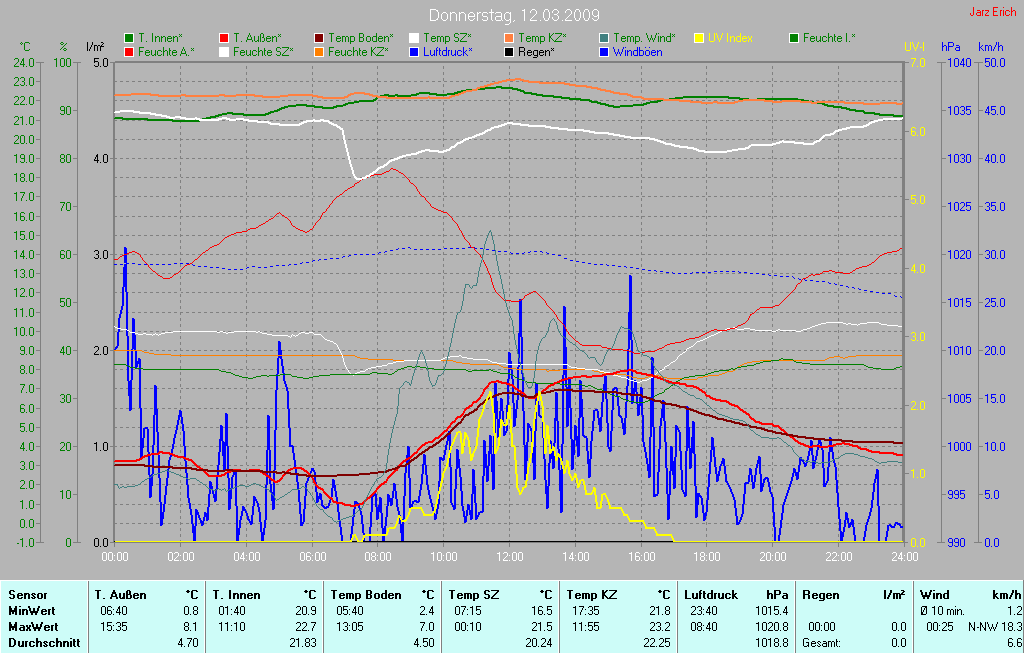The height and width of the screenshot is (653, 1024).
Task: Click the T. Außen maximum value 8.1
Action: click(191, 627)
